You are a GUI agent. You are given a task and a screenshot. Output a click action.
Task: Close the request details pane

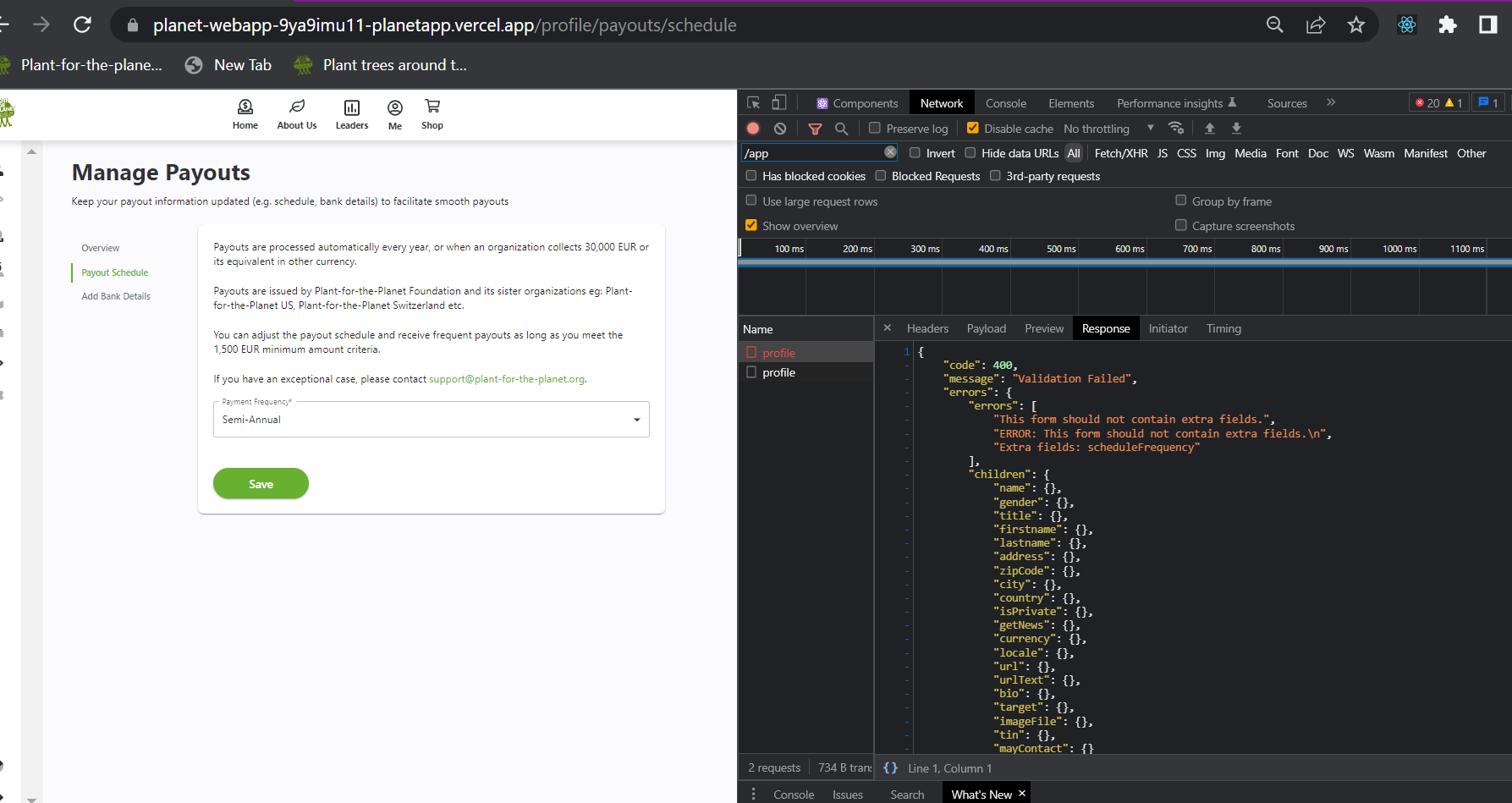click(x=887, y=327)
